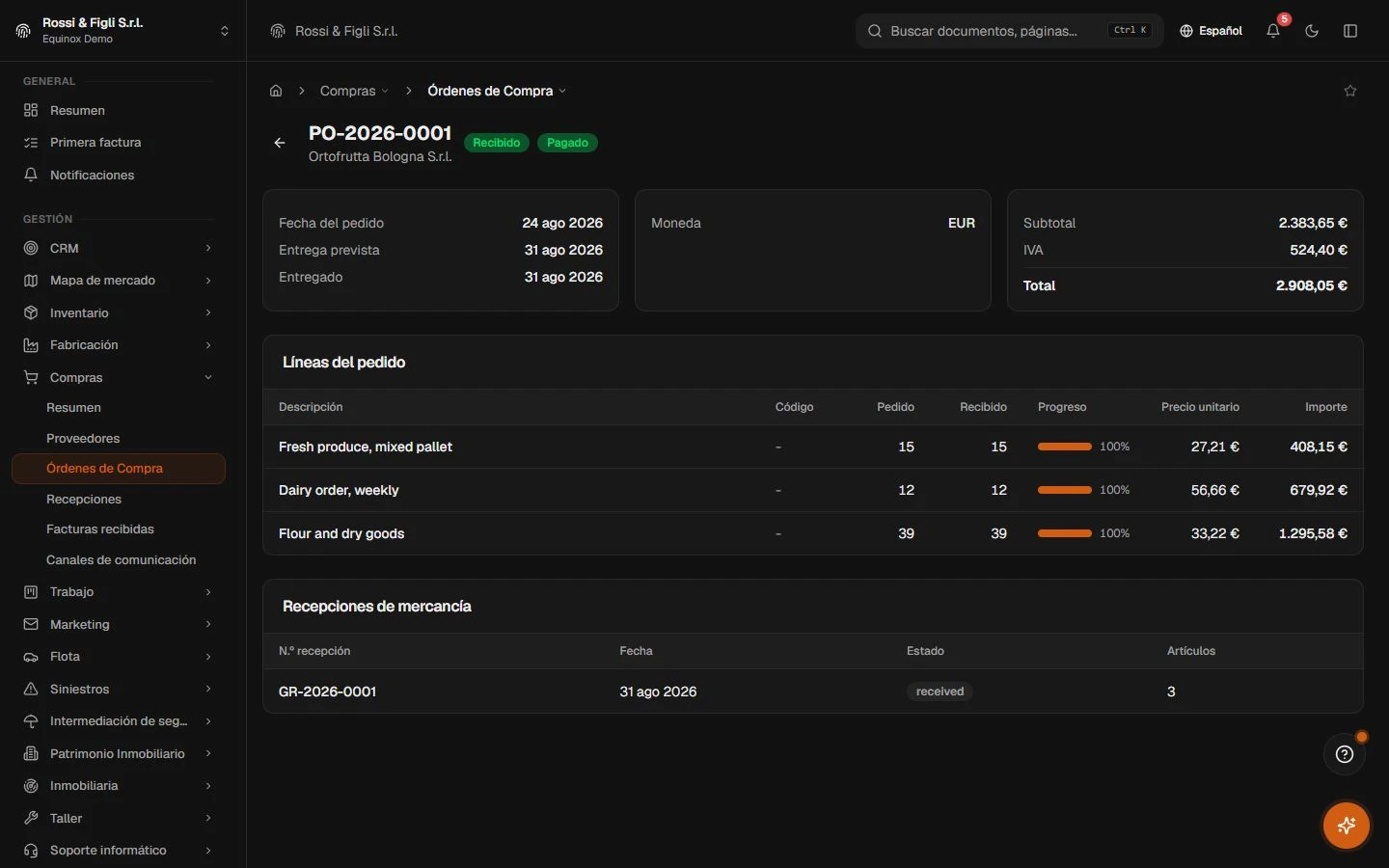Image resolution: width=1389 pixels, height=868 pixels.
Task: Mark page as favorite with star icon
Action: [1350, 91]
